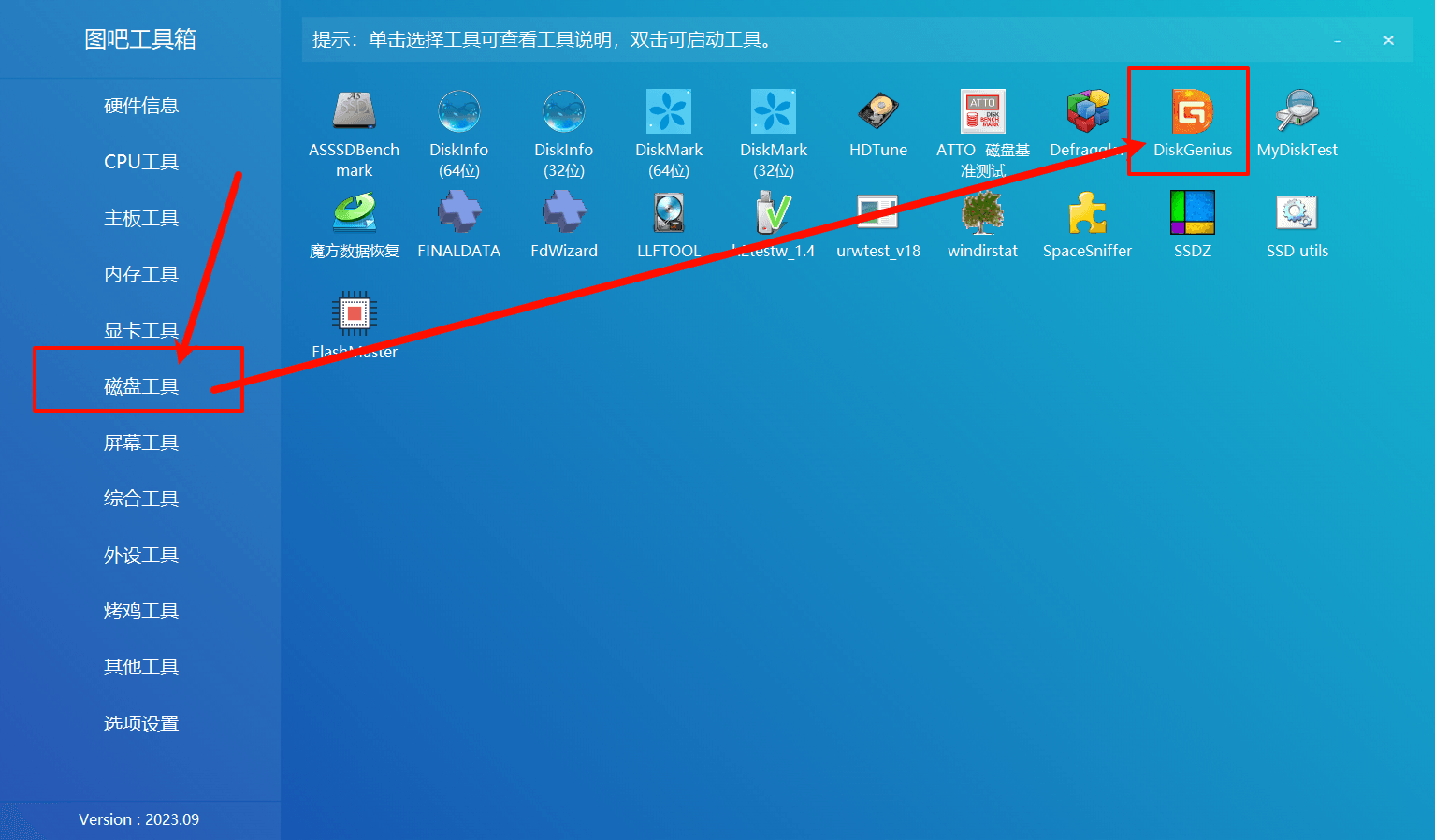This screenshot has height=840, width=1435.
Task: Minimize the 图吧工具箱 window
Action: [1337, 40]
